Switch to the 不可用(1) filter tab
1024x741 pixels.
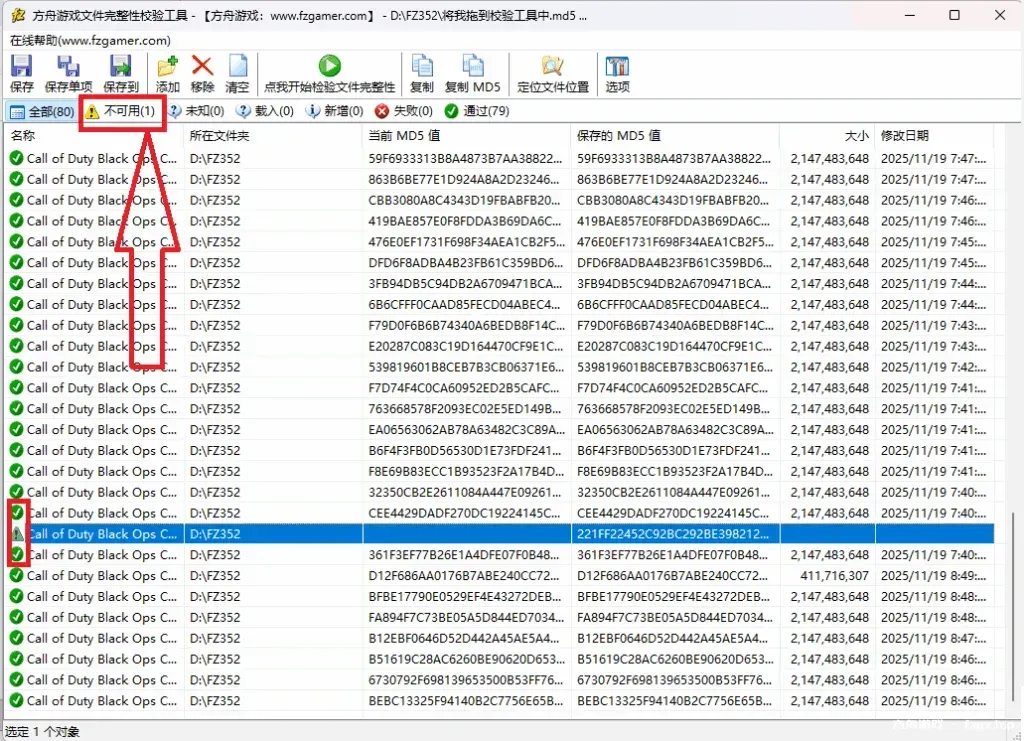tap(121, 111)
